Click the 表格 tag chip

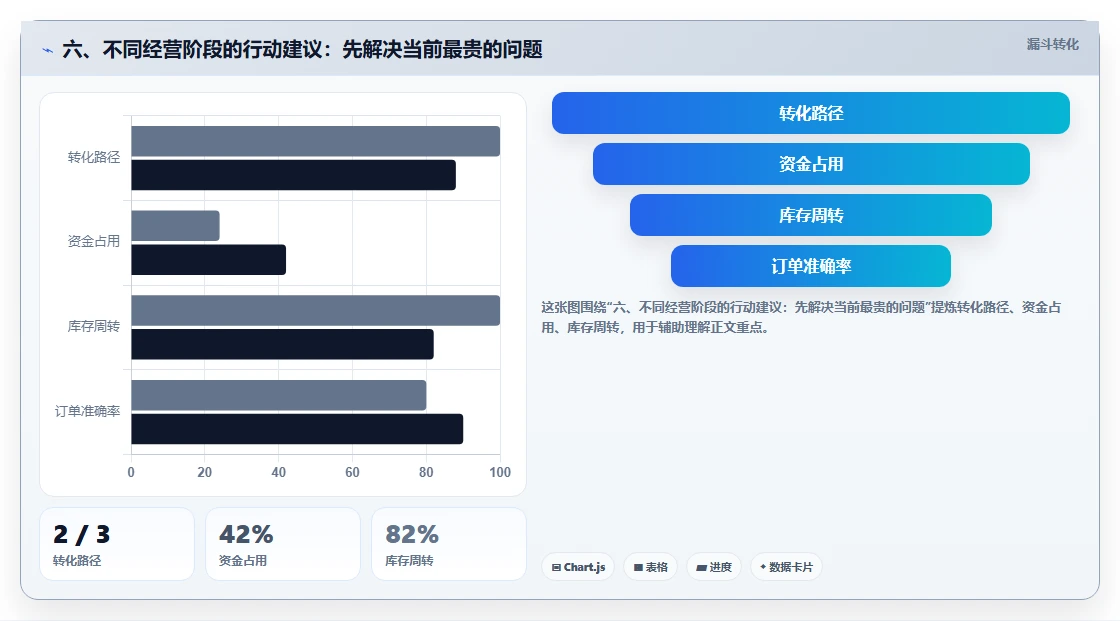(650, 567)
